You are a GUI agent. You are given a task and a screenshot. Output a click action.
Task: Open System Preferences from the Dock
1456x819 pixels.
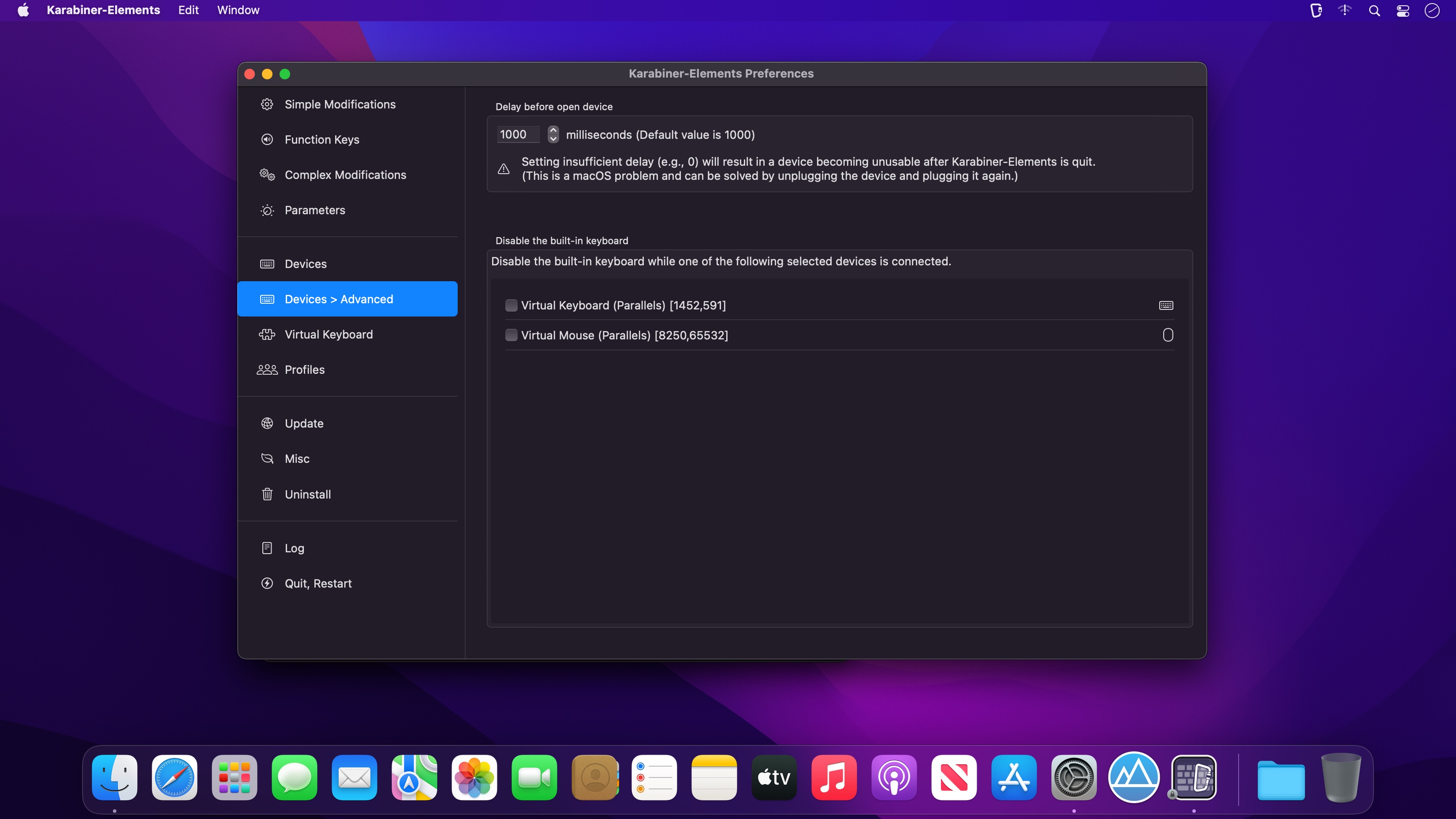[1074, 777]
